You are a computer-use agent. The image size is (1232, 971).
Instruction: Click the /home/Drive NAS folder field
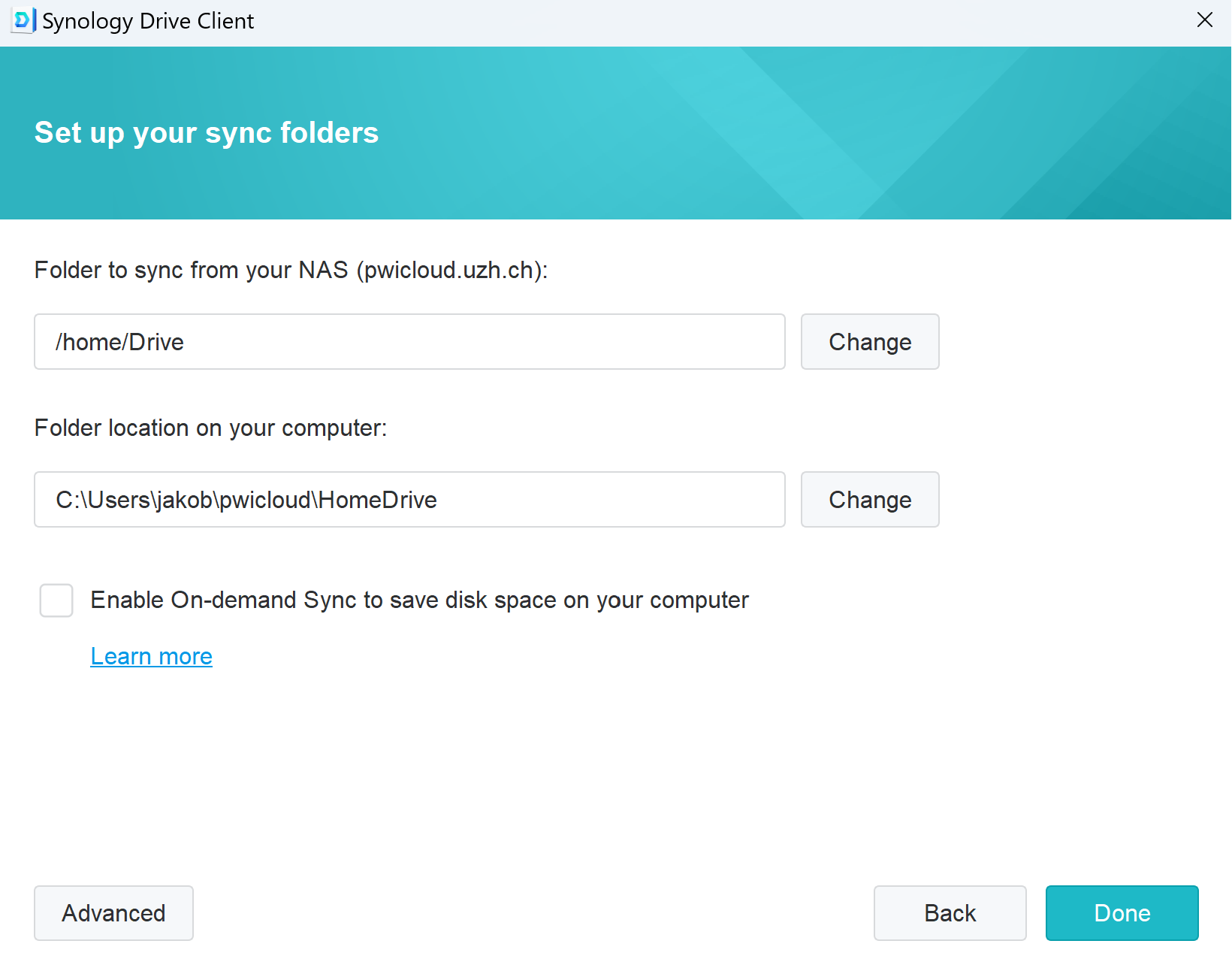pos(409,342)
